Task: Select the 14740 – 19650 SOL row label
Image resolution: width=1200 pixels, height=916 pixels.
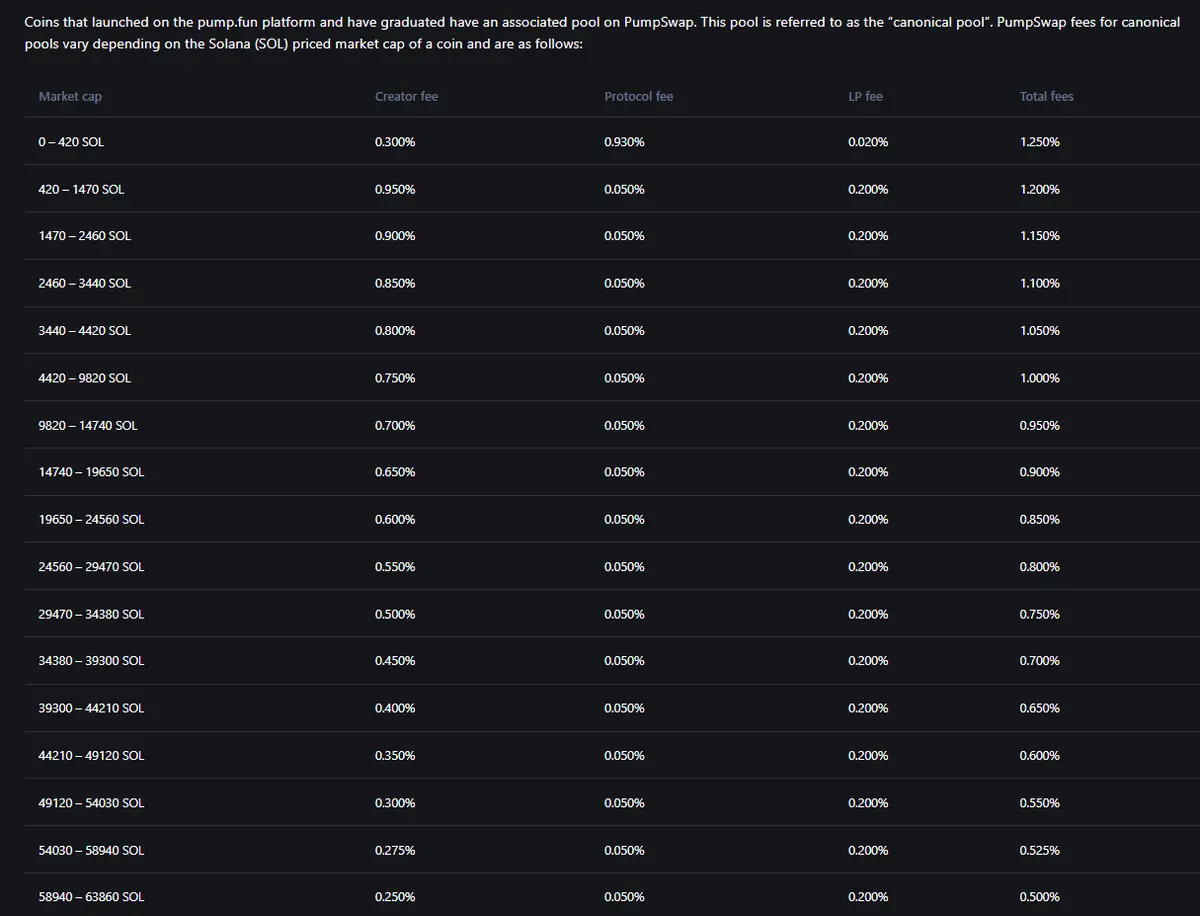Action: pos(91,472)
